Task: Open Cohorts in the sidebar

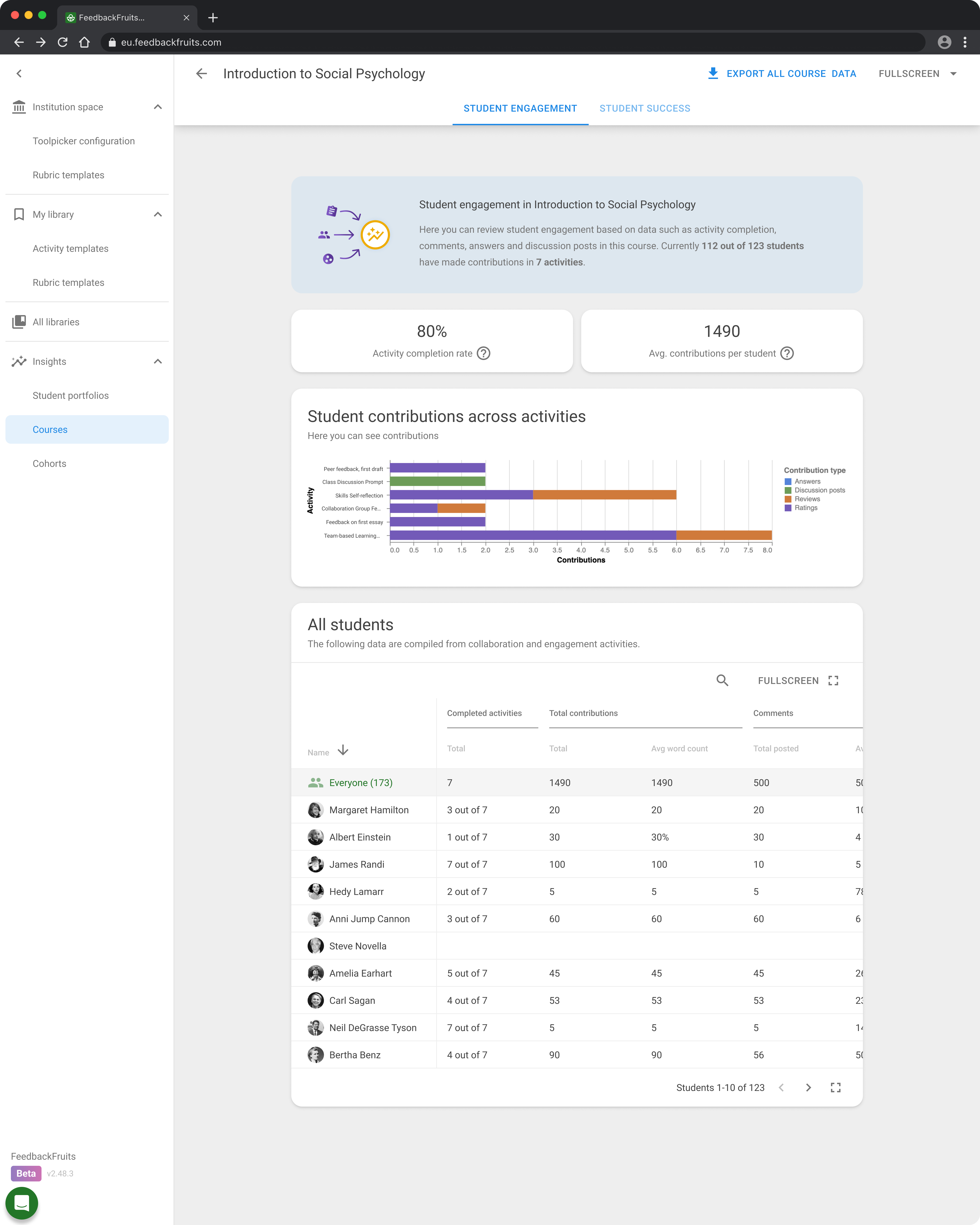Action: click(x=49, y=464)
